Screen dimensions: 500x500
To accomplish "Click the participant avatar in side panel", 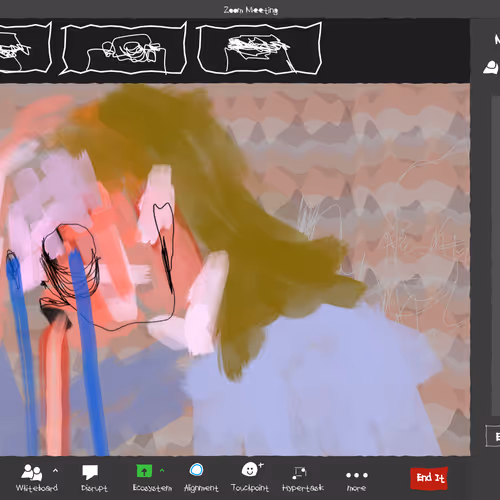I will point(491,68).
